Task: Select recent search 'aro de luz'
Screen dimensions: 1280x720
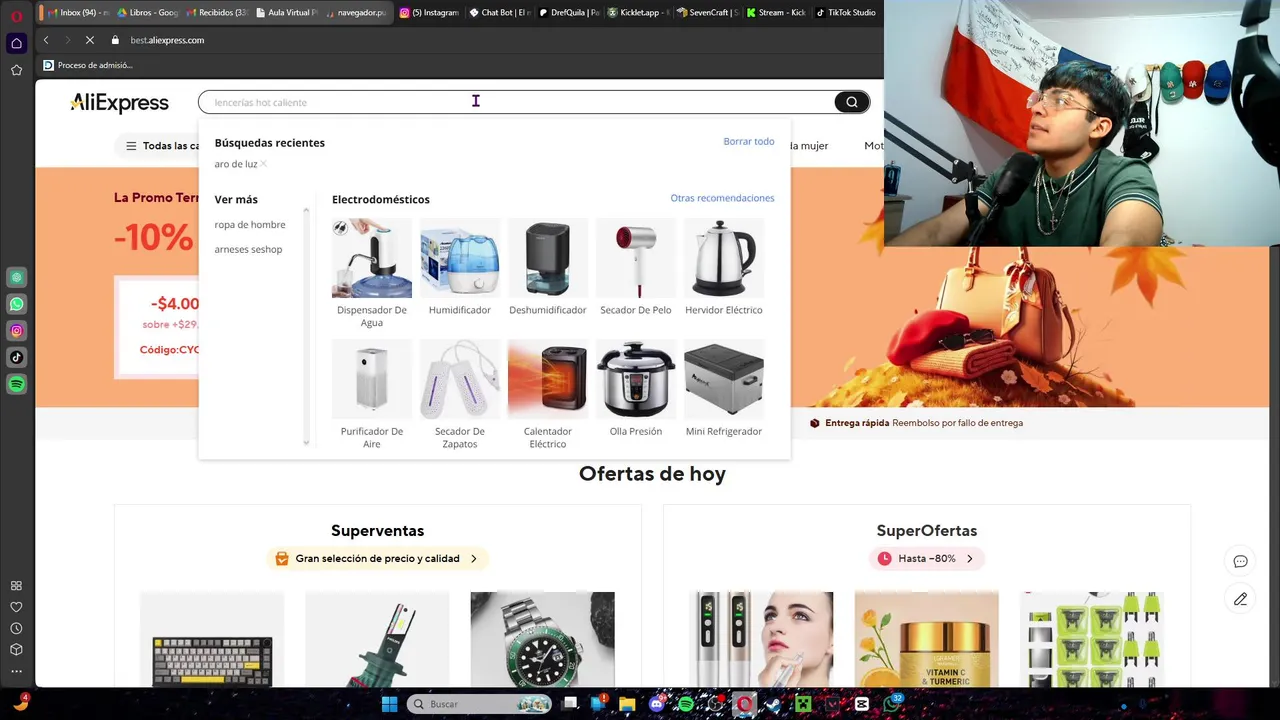Action: (236, 164)
